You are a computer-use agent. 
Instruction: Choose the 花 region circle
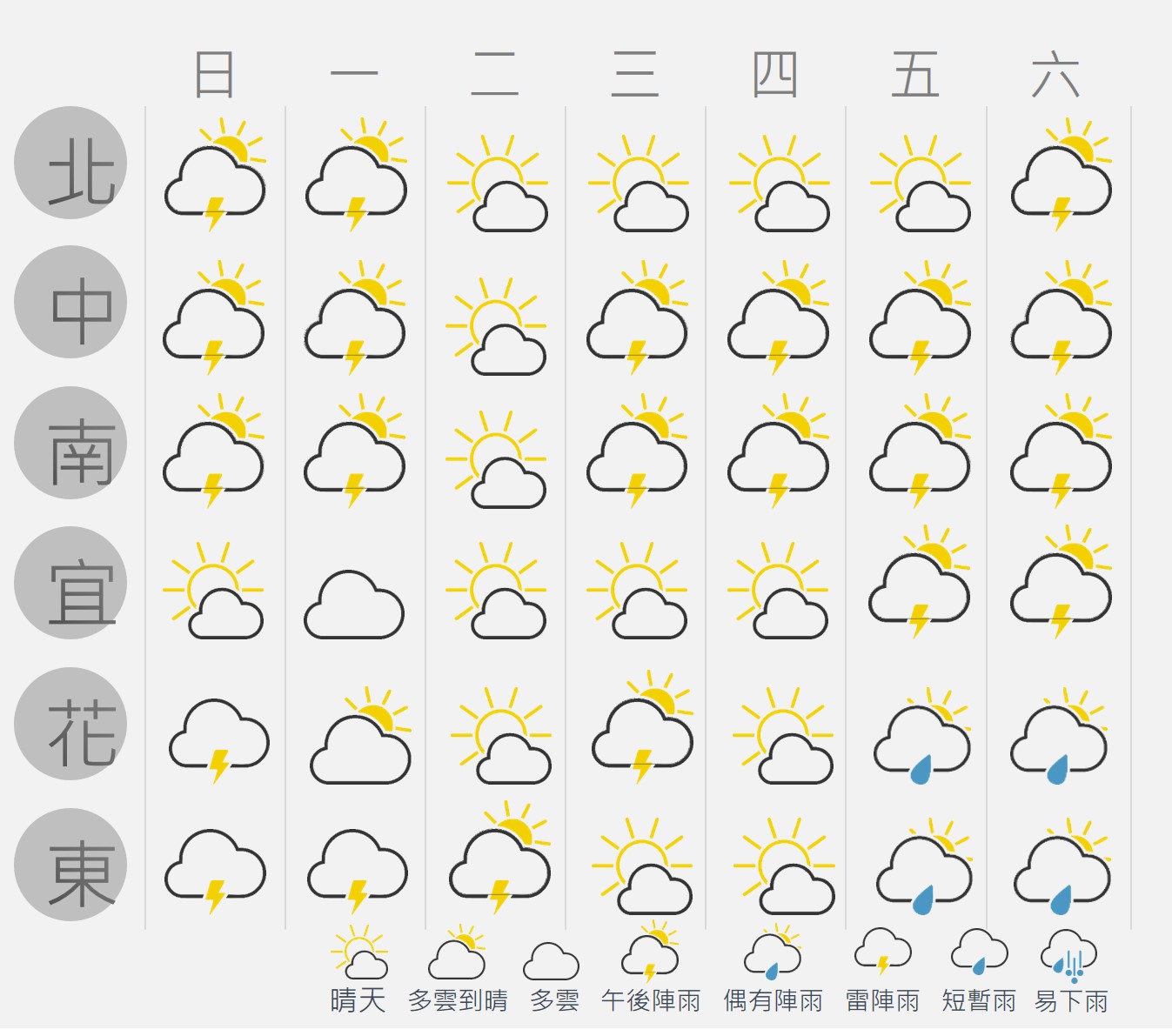pos(70,724)
